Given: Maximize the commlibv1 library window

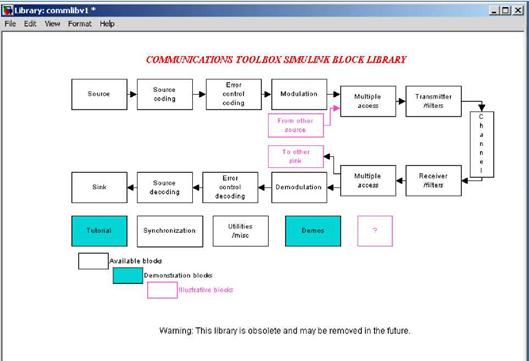Looking at the screenshot, I should [505, 10].
